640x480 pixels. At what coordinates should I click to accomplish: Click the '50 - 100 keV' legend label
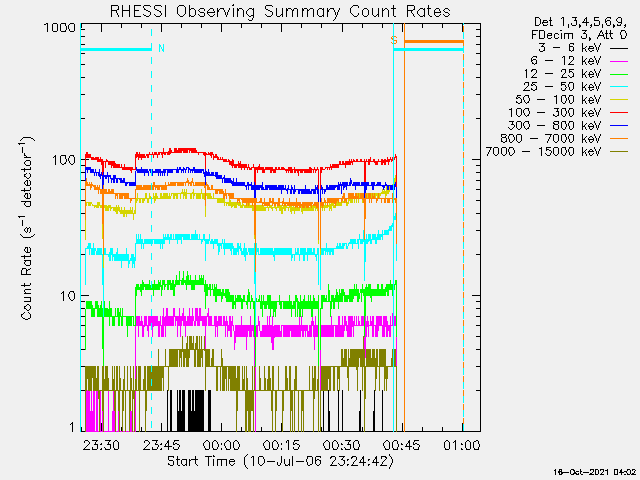(558, 100)
